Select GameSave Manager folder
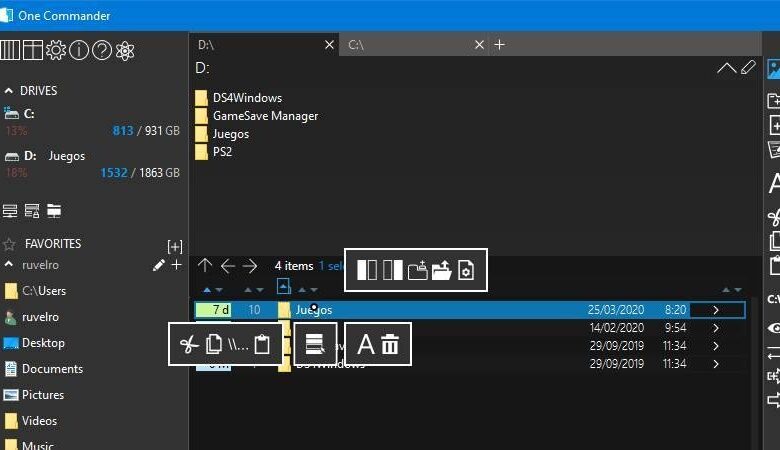 coord(257,116)
